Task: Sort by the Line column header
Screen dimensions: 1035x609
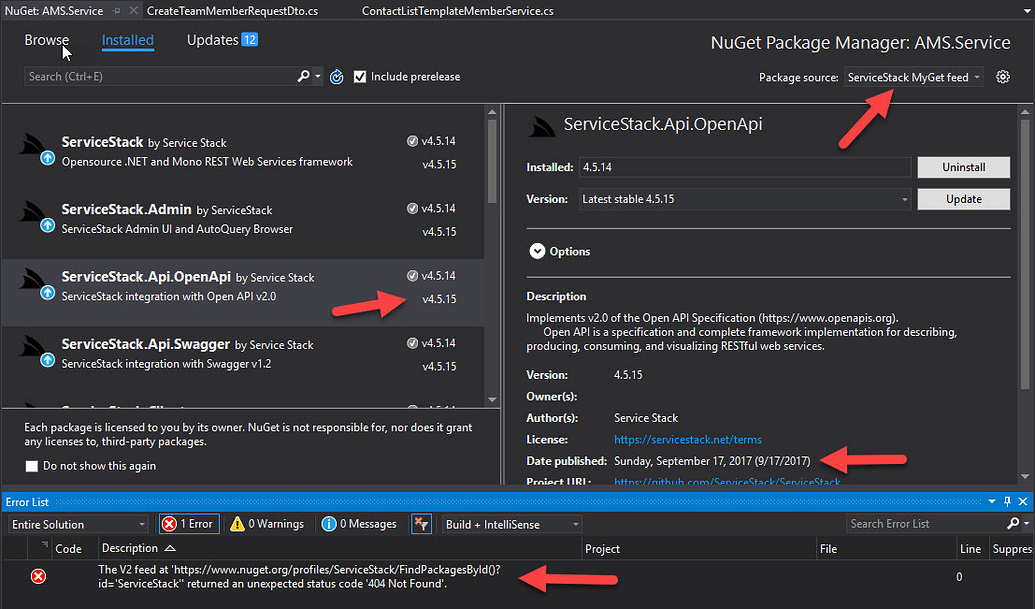Action: pos(971,549)
